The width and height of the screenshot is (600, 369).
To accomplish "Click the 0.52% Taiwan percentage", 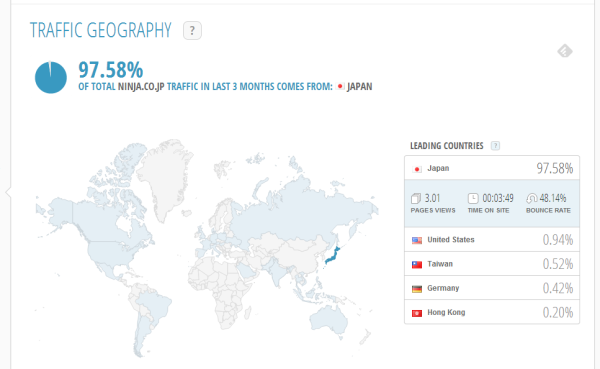I will [558, 264].
